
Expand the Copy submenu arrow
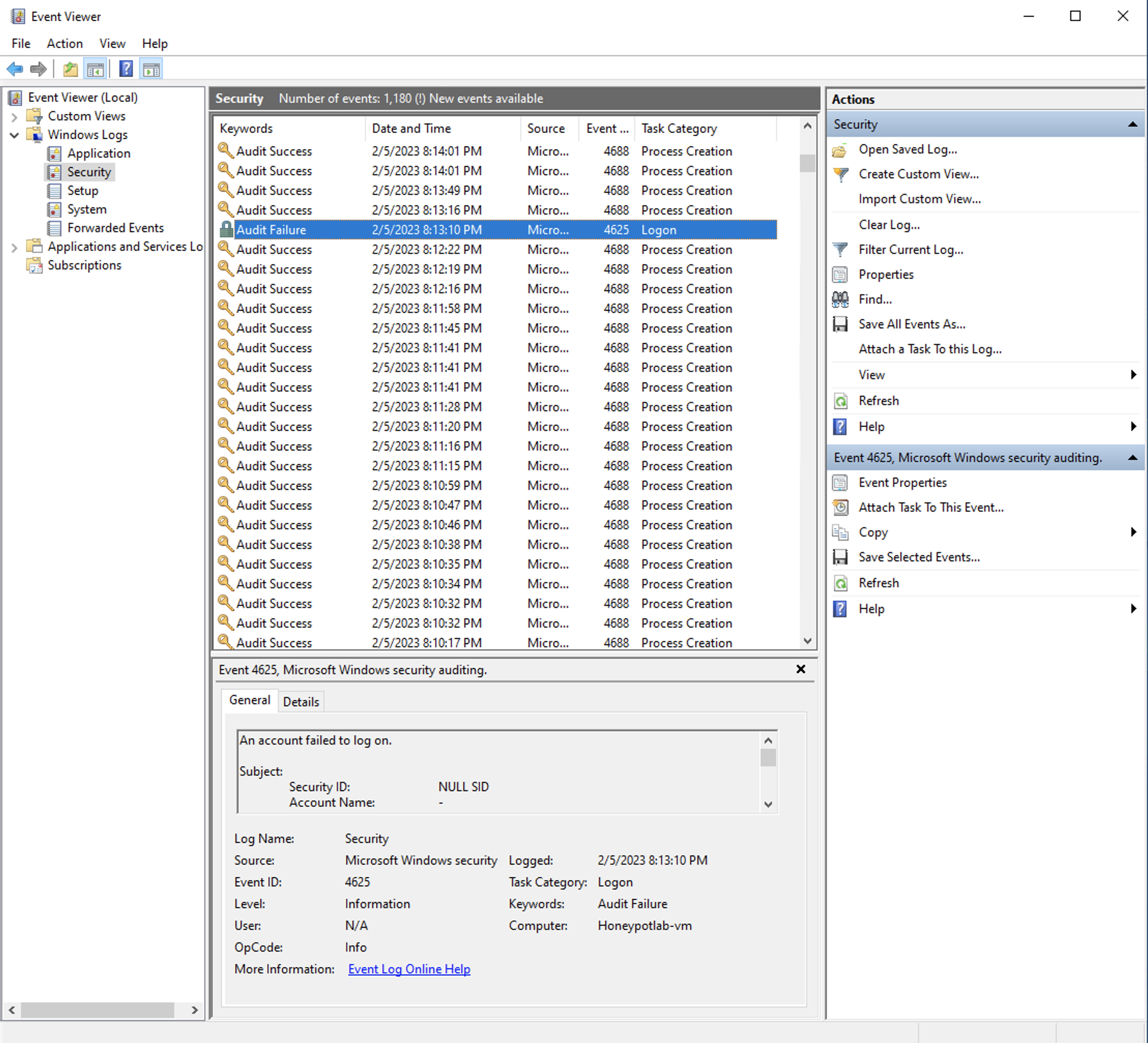pos(1133,532)
